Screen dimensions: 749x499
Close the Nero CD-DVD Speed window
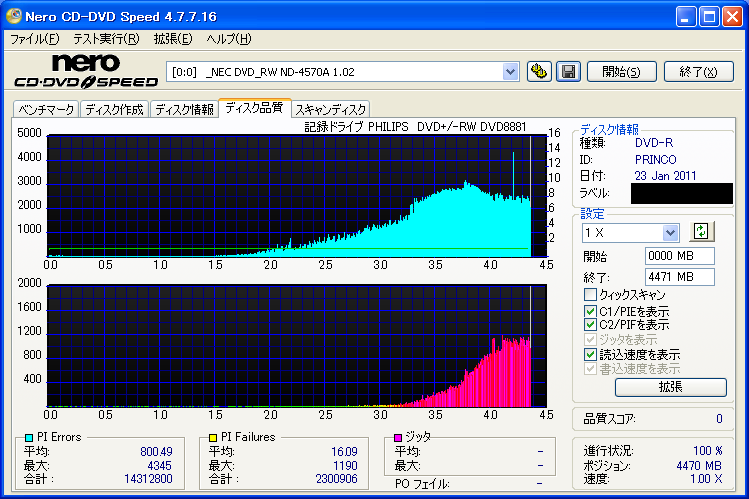732,17
